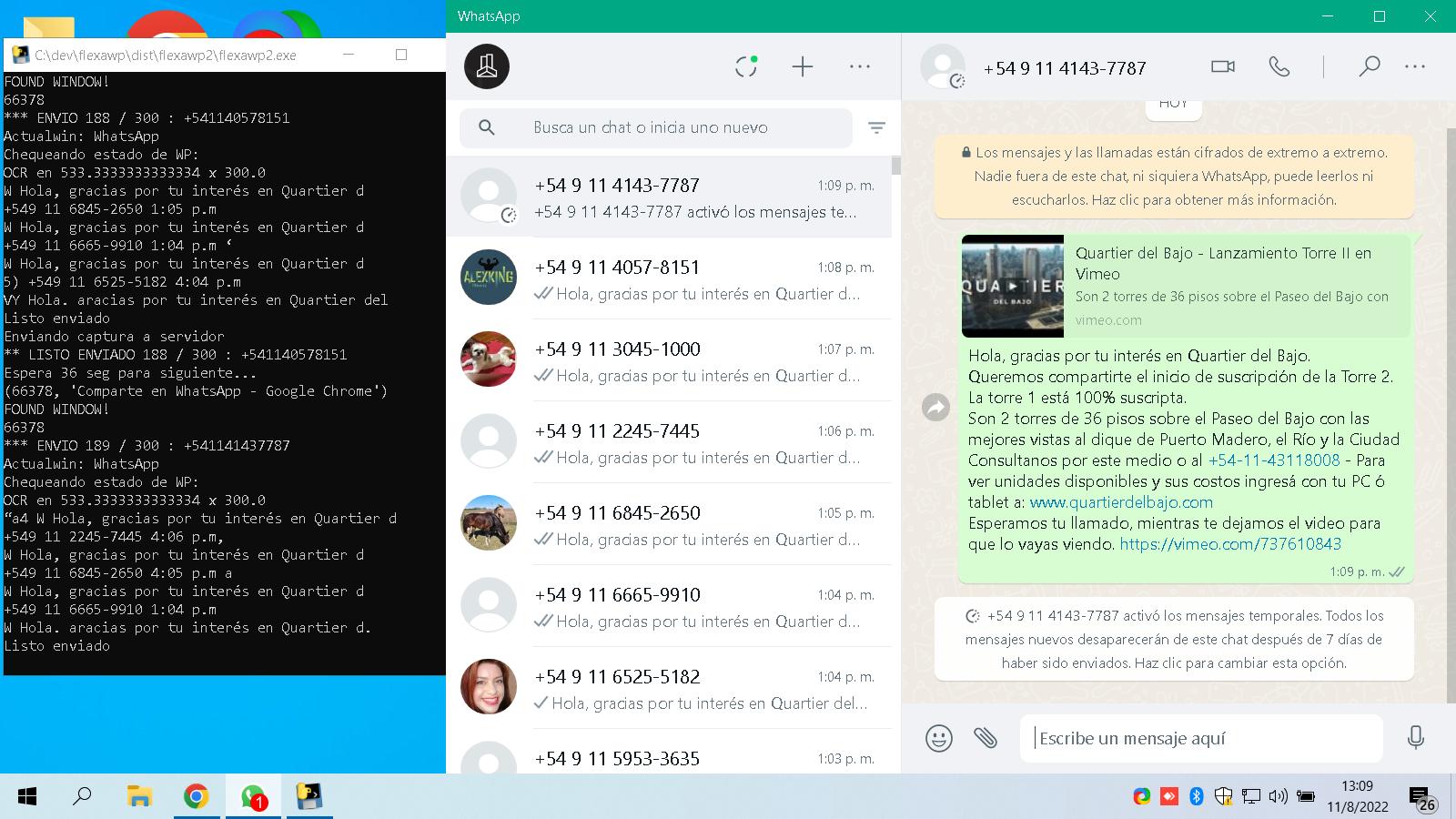This screenshot has width=1456, height=819.
Task: Open Bluetooth tray icon
Action: (1197, 797)
